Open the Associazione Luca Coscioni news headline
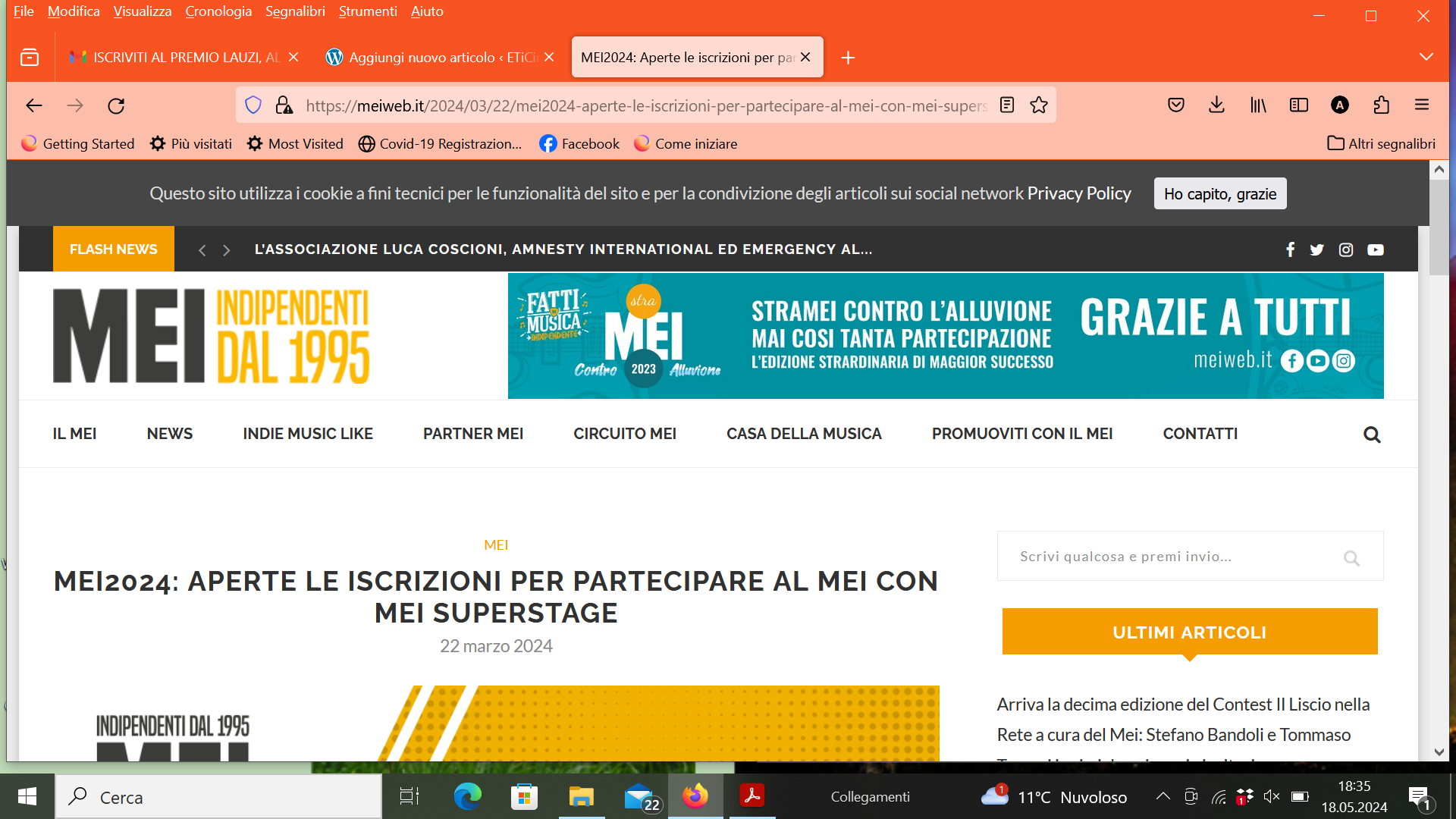 (x=563, y=249)
